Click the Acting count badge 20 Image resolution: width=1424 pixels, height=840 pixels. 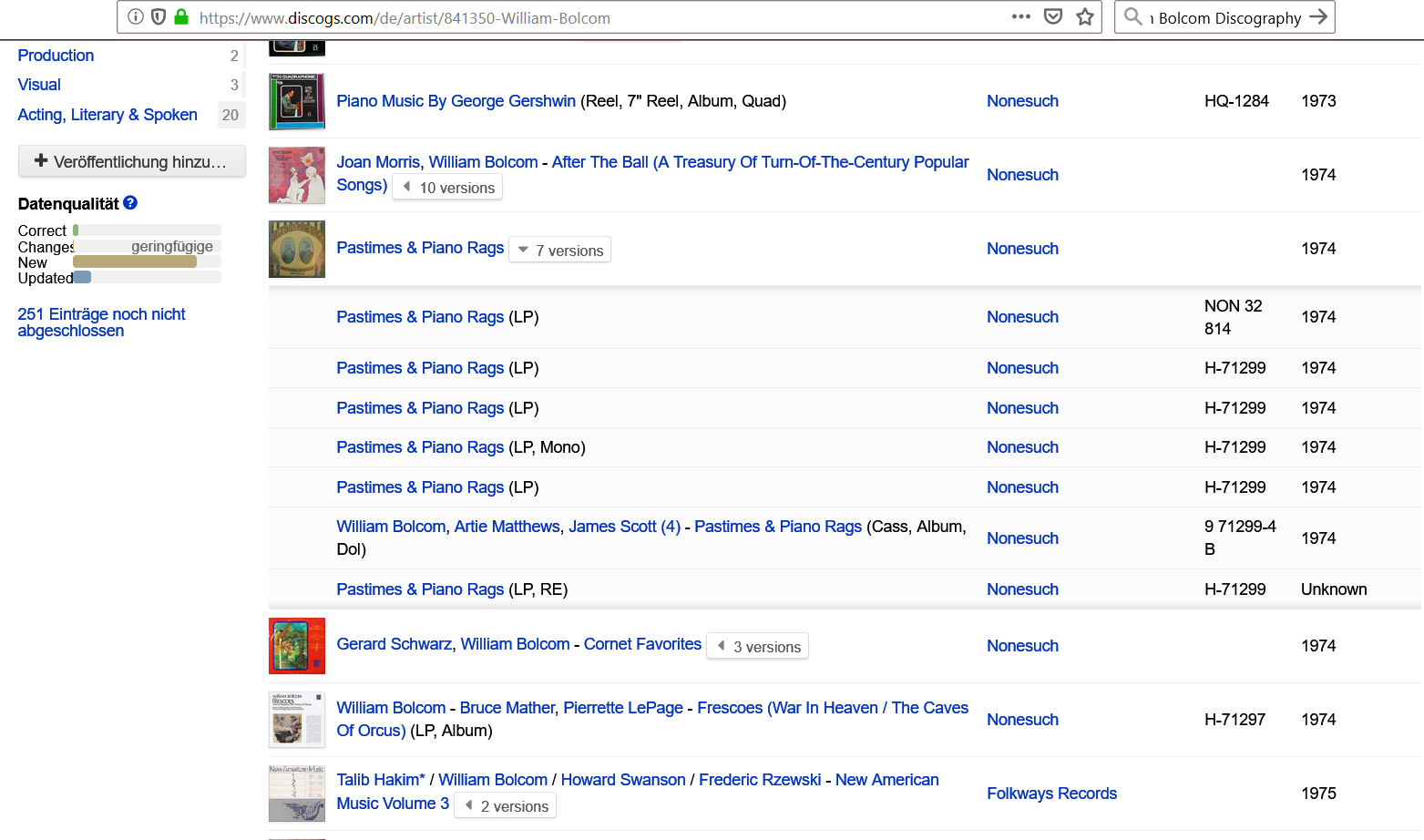click(x=231, y=115)
